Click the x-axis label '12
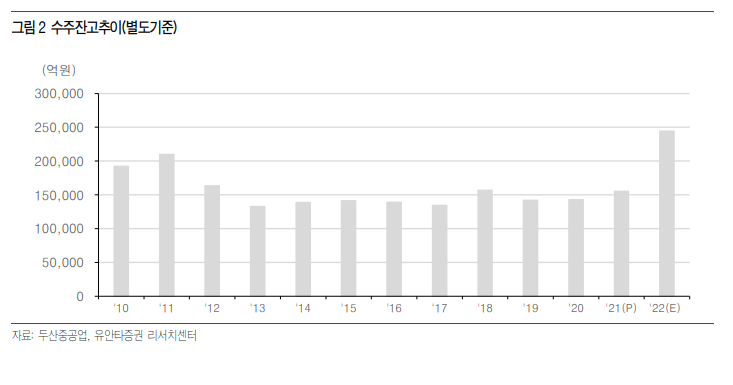 (x=212, y=308)
